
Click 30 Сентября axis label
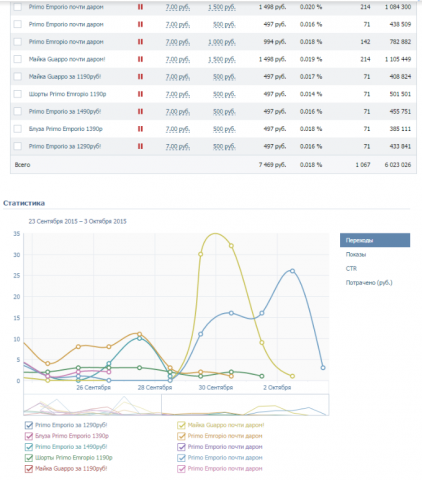pyautogui.click(x=216, y=387)
